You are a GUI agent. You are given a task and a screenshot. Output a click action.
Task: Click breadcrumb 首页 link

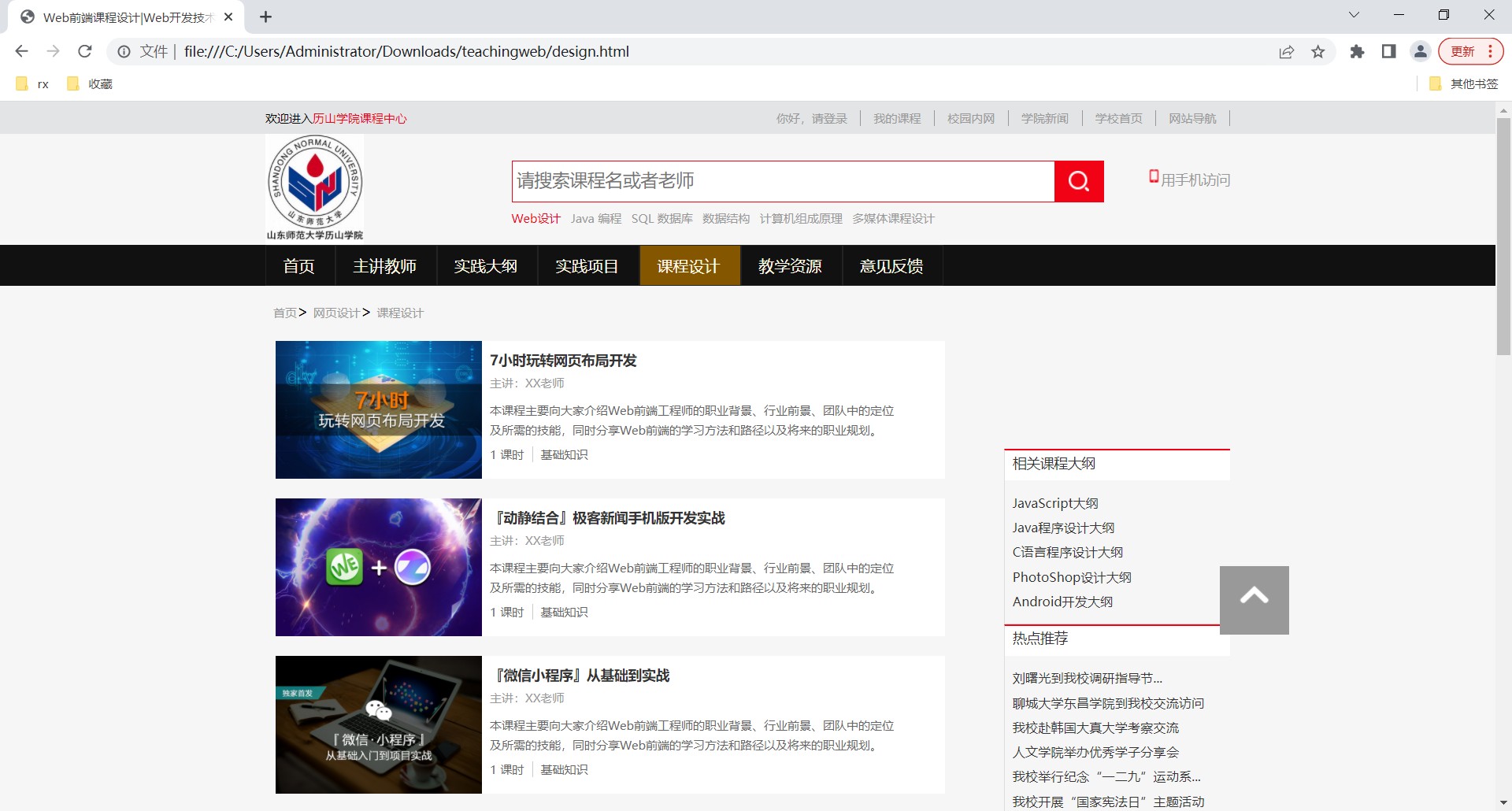tap(285, 313)
